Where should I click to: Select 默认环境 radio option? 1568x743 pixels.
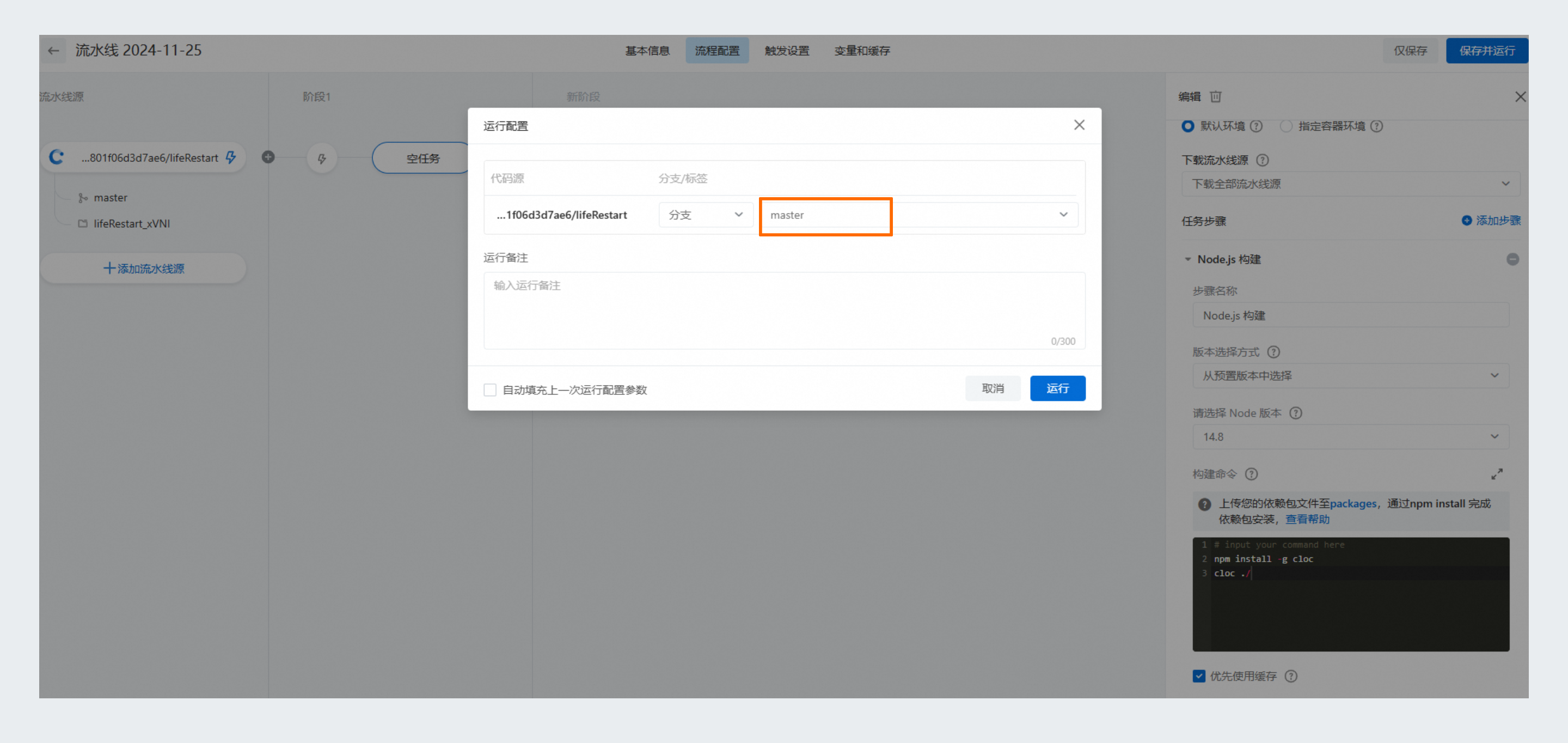tap(1187, 126)
